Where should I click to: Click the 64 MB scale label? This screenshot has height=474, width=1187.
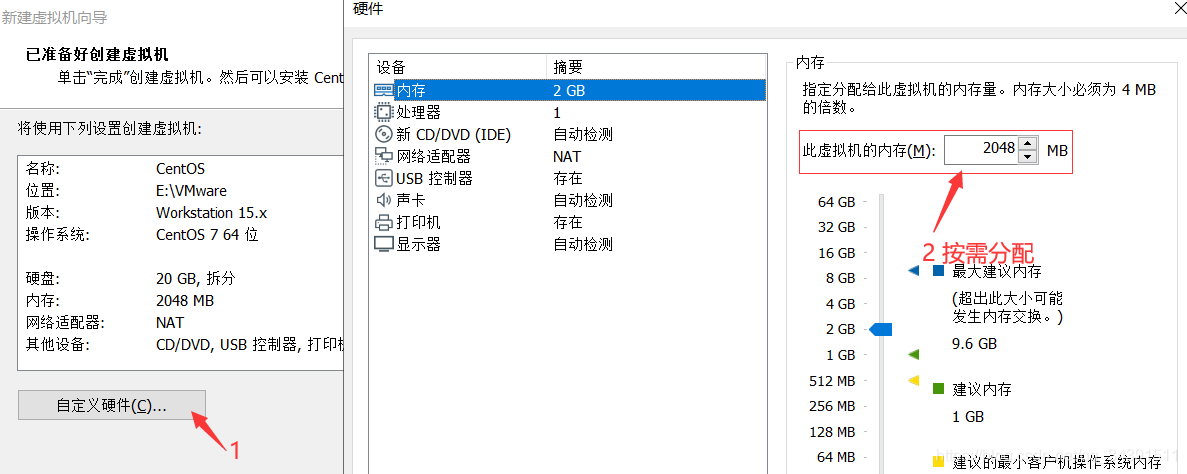[837, 457]
